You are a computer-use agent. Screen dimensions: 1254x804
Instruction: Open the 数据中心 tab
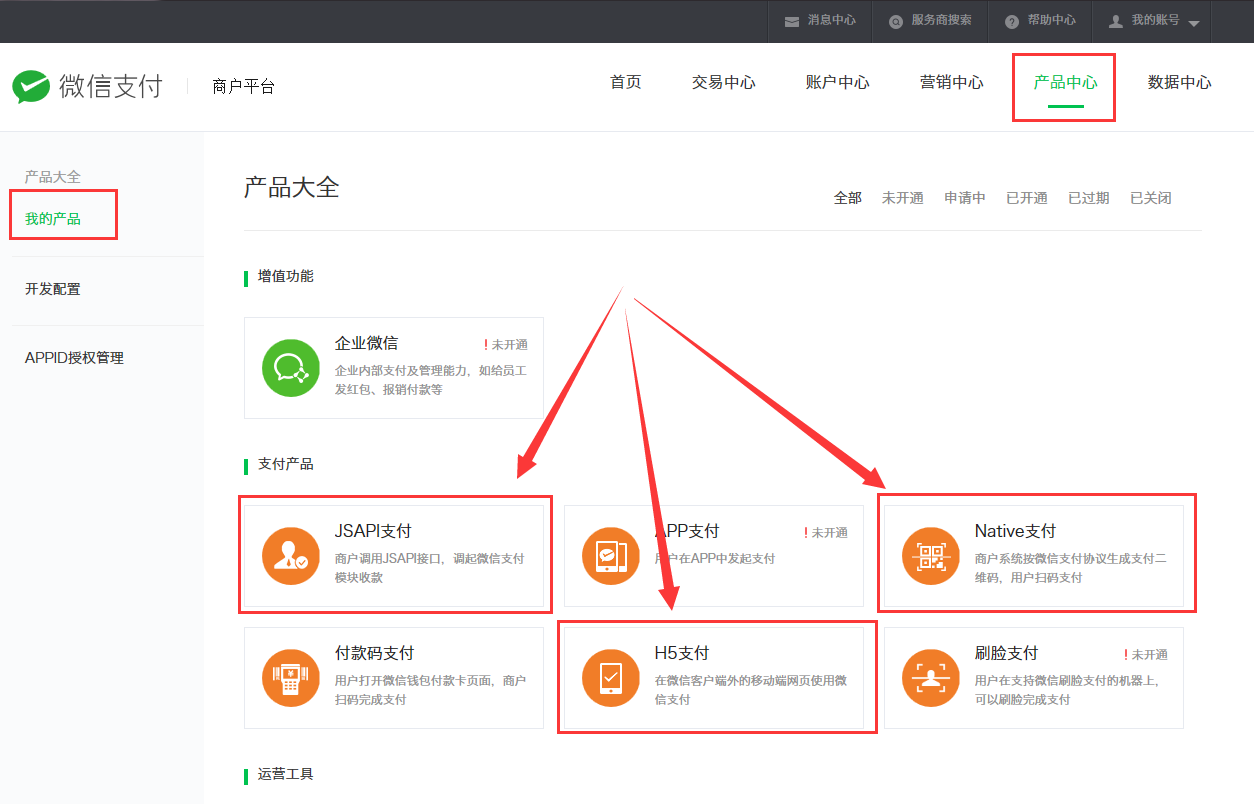[x=1180, y=84]
